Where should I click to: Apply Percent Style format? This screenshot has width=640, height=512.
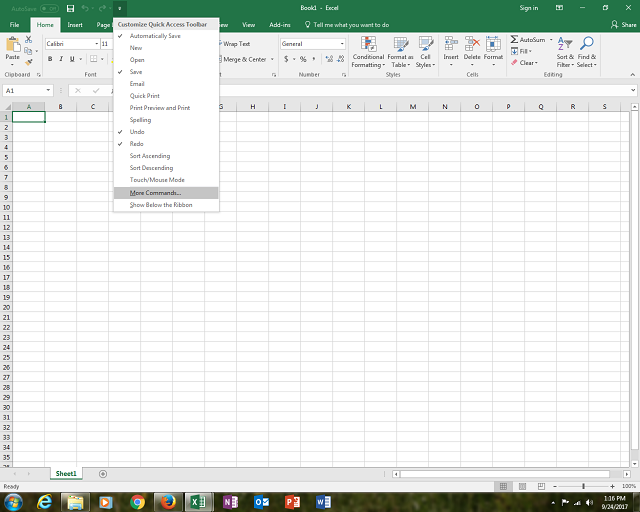pos(303,59)
